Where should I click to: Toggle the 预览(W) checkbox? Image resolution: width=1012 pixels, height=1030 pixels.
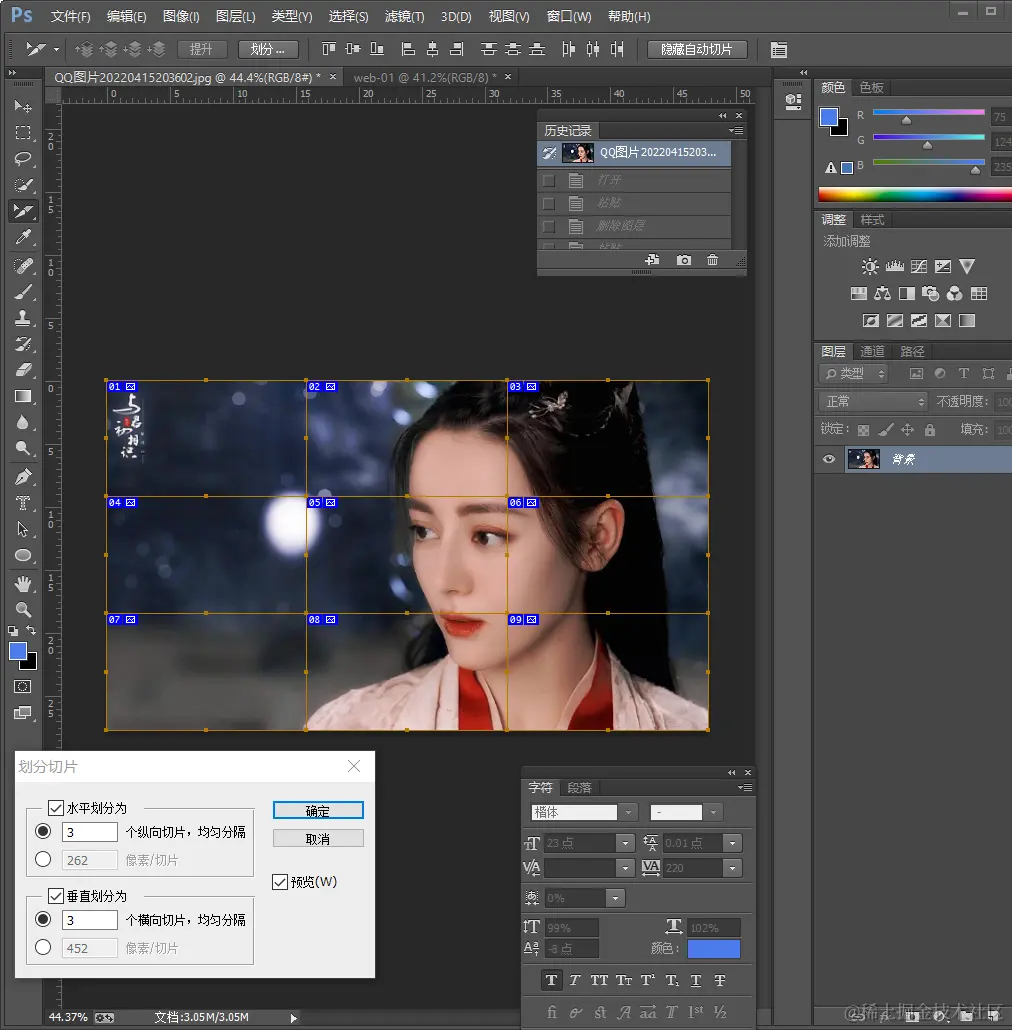[280, 882]
